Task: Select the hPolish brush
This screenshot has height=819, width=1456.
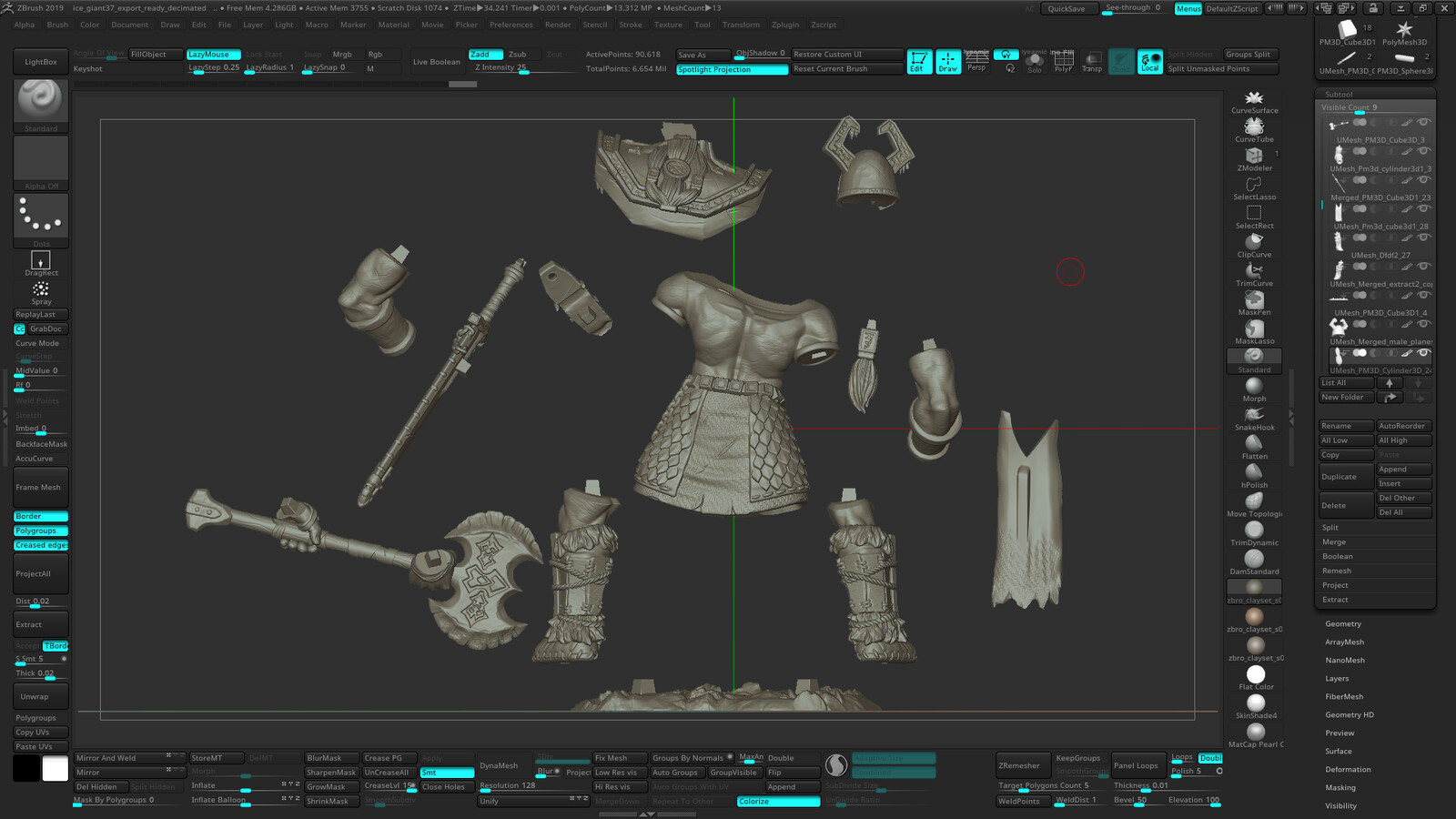Action: pyautogui.click(x=1254, y=476)
